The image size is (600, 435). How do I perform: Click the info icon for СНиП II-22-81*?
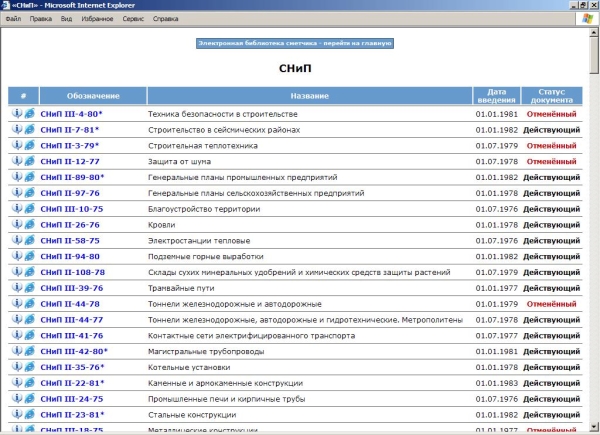tap(17, 382)
